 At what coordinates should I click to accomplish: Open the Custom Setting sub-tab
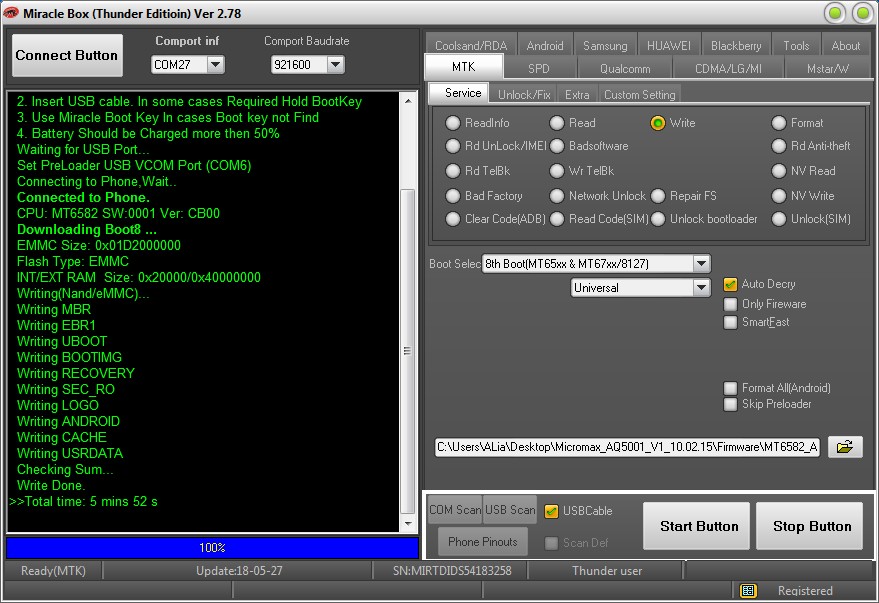[x=640, y=94]
